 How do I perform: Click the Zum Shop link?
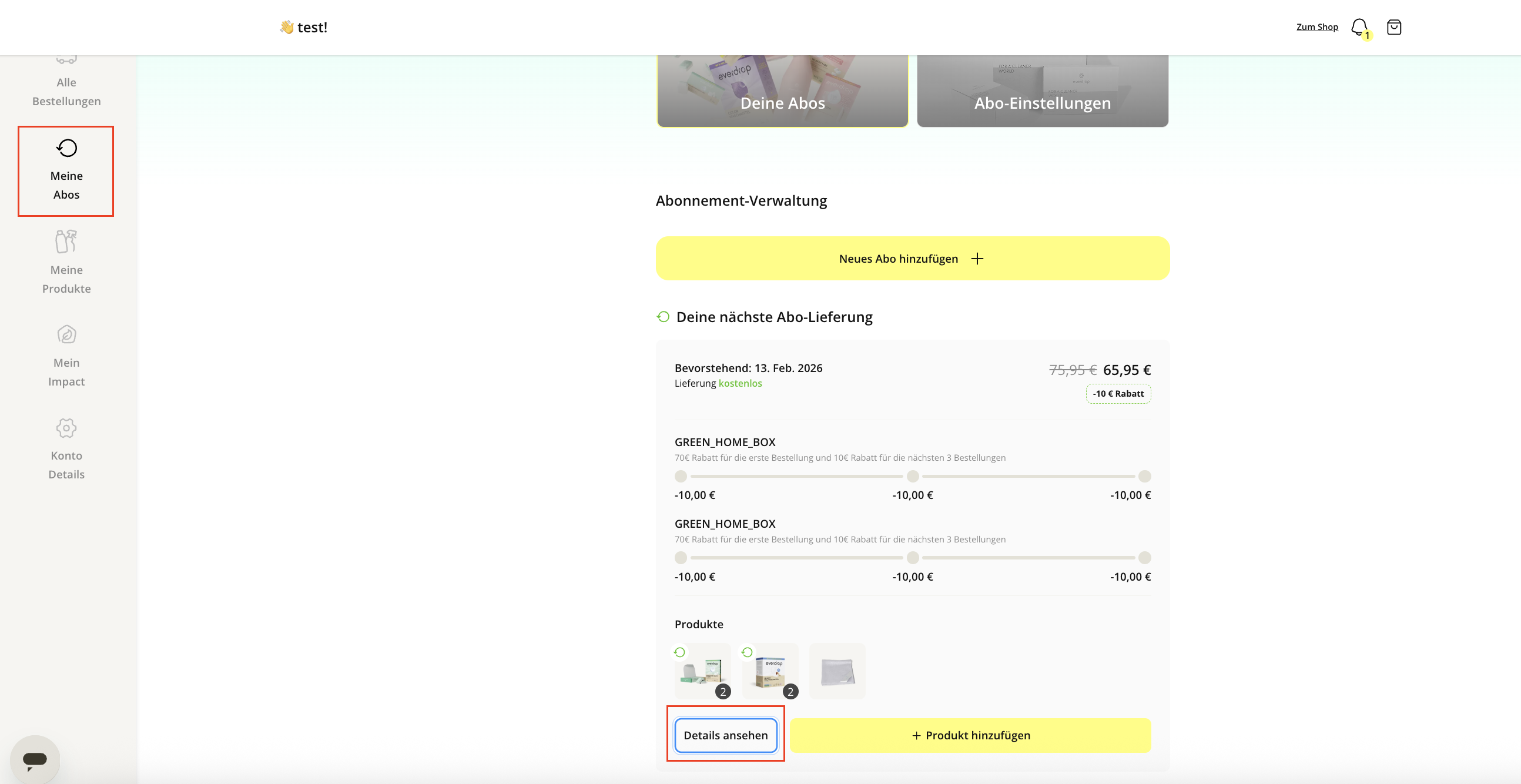pos(1316,27)
